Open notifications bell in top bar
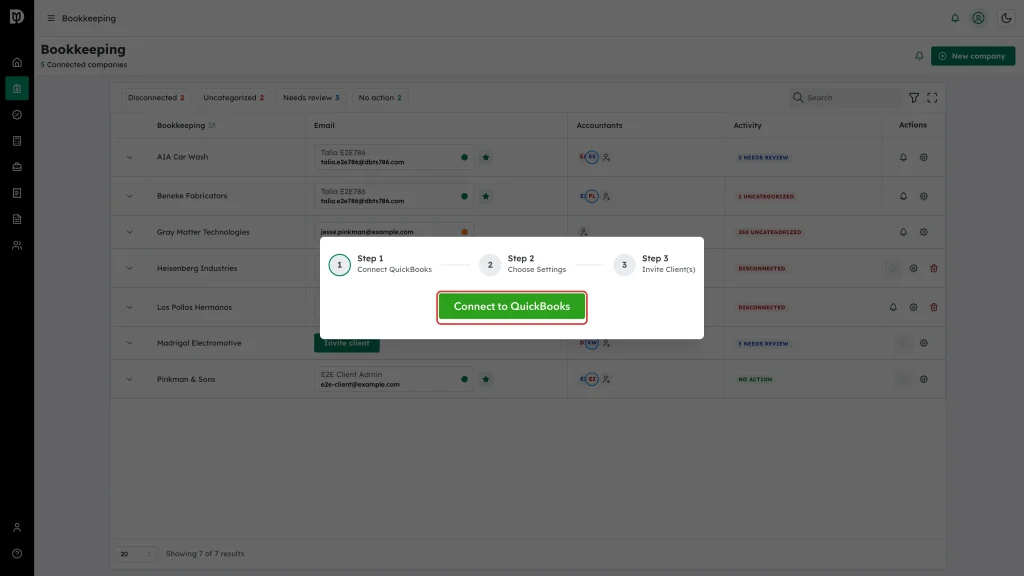Image resolution: width=1024 pixels, height=576 pixels. [x=955, y=18]
